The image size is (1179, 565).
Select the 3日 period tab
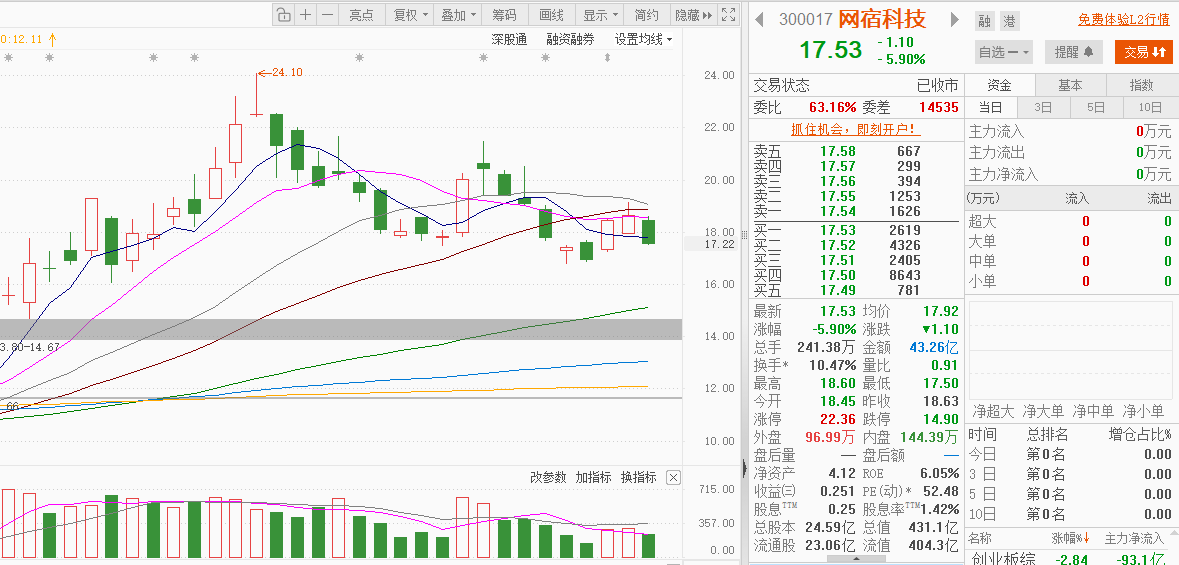1043,108
